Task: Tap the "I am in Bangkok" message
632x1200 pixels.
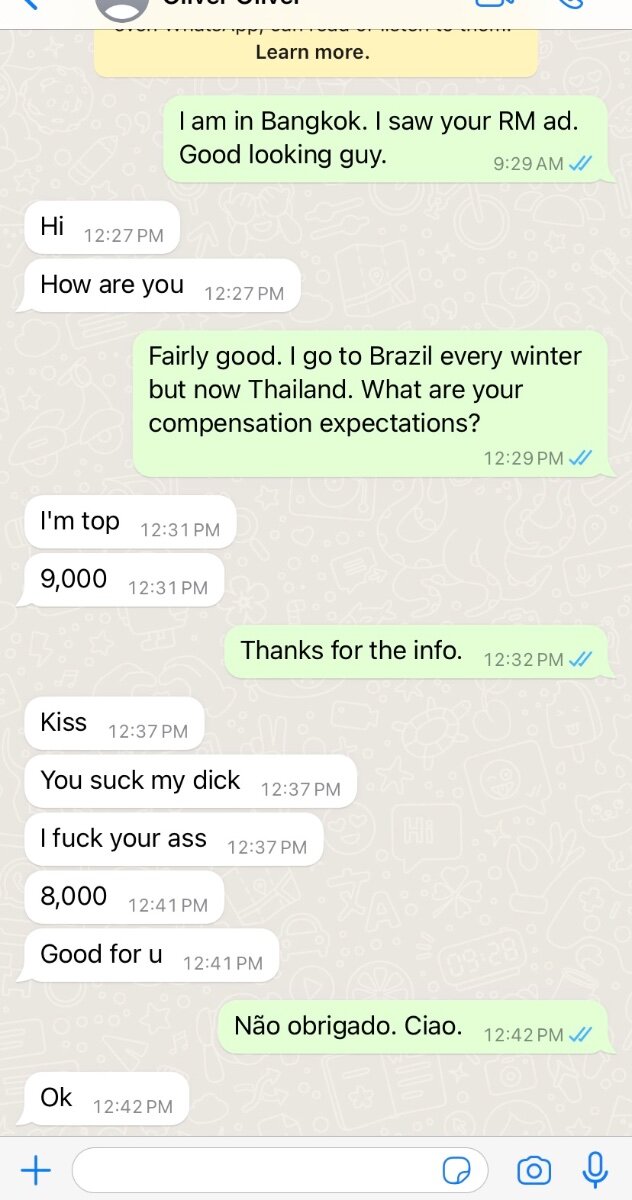Action: coord(386,139)
